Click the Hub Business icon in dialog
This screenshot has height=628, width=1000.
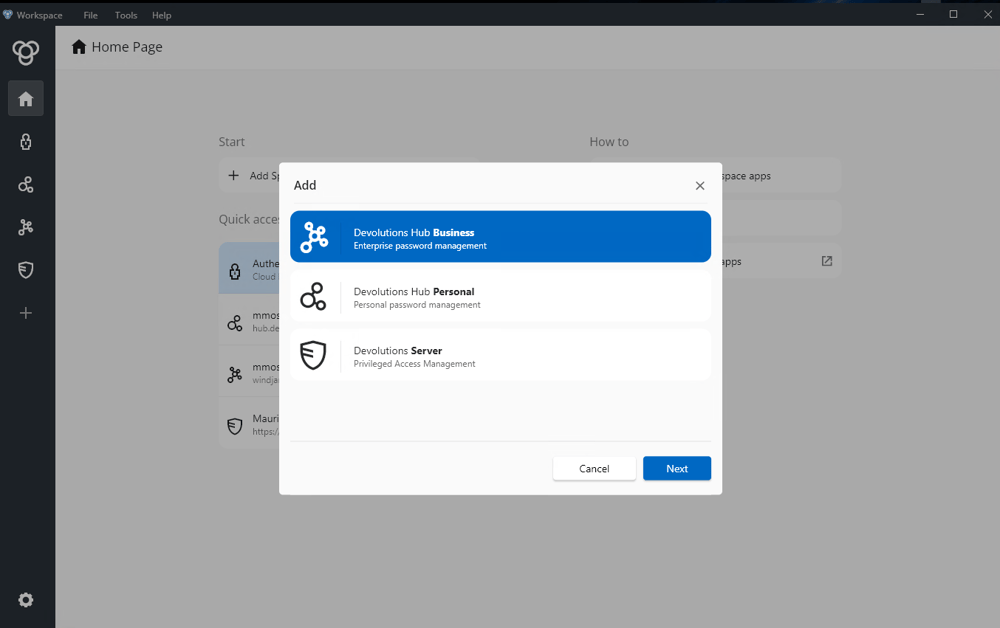(314, 237)
